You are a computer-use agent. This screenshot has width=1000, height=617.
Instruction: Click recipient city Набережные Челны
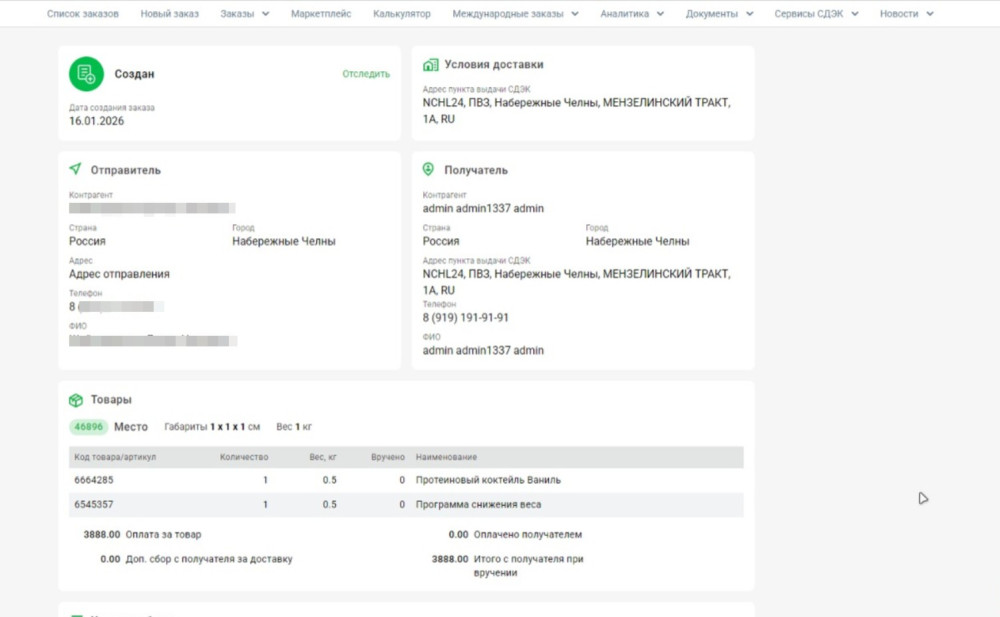click(x=638, y=241)
